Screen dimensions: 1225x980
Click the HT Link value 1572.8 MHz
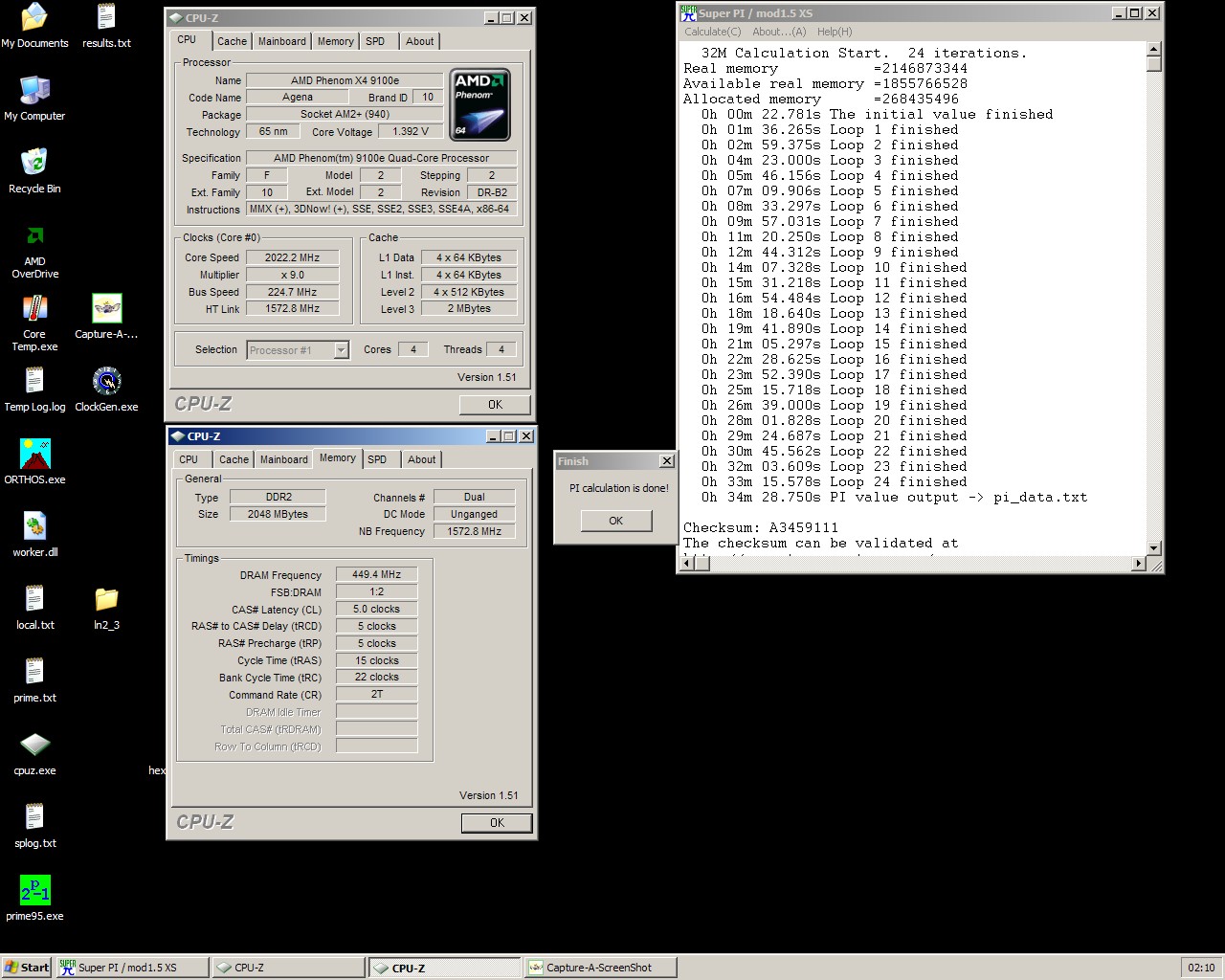(293, 309)
